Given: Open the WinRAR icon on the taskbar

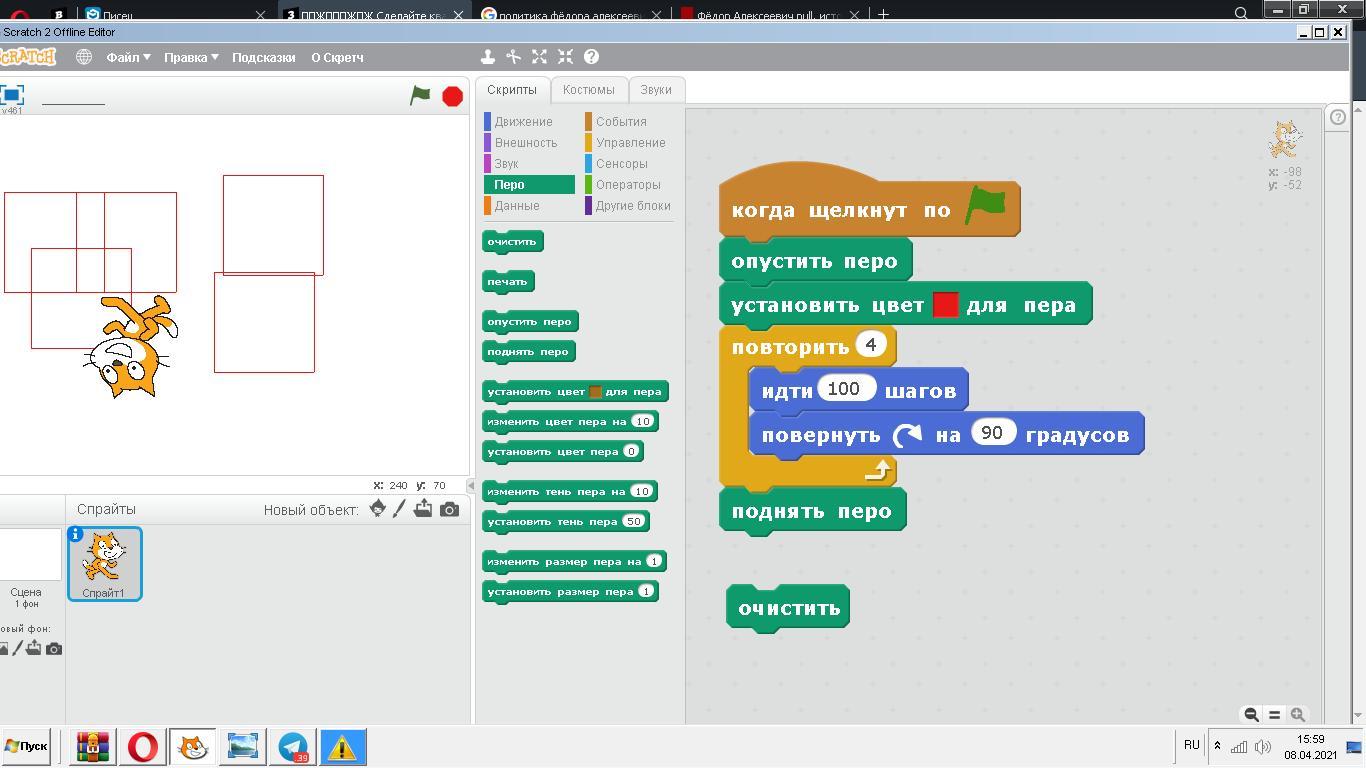Looking at the screenshot, I should 93,747.
